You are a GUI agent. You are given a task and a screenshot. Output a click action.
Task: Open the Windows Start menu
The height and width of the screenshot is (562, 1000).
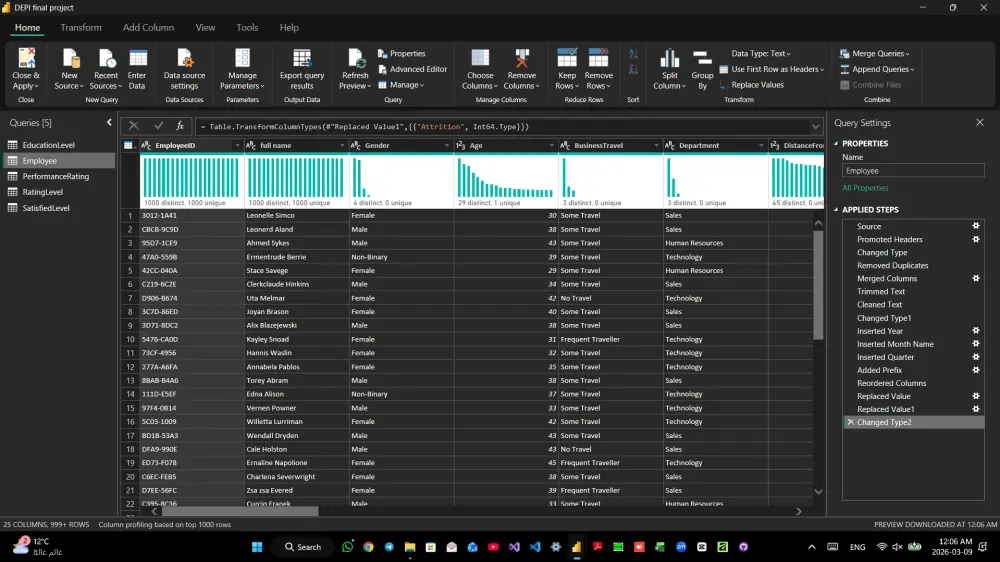point(257,547)
